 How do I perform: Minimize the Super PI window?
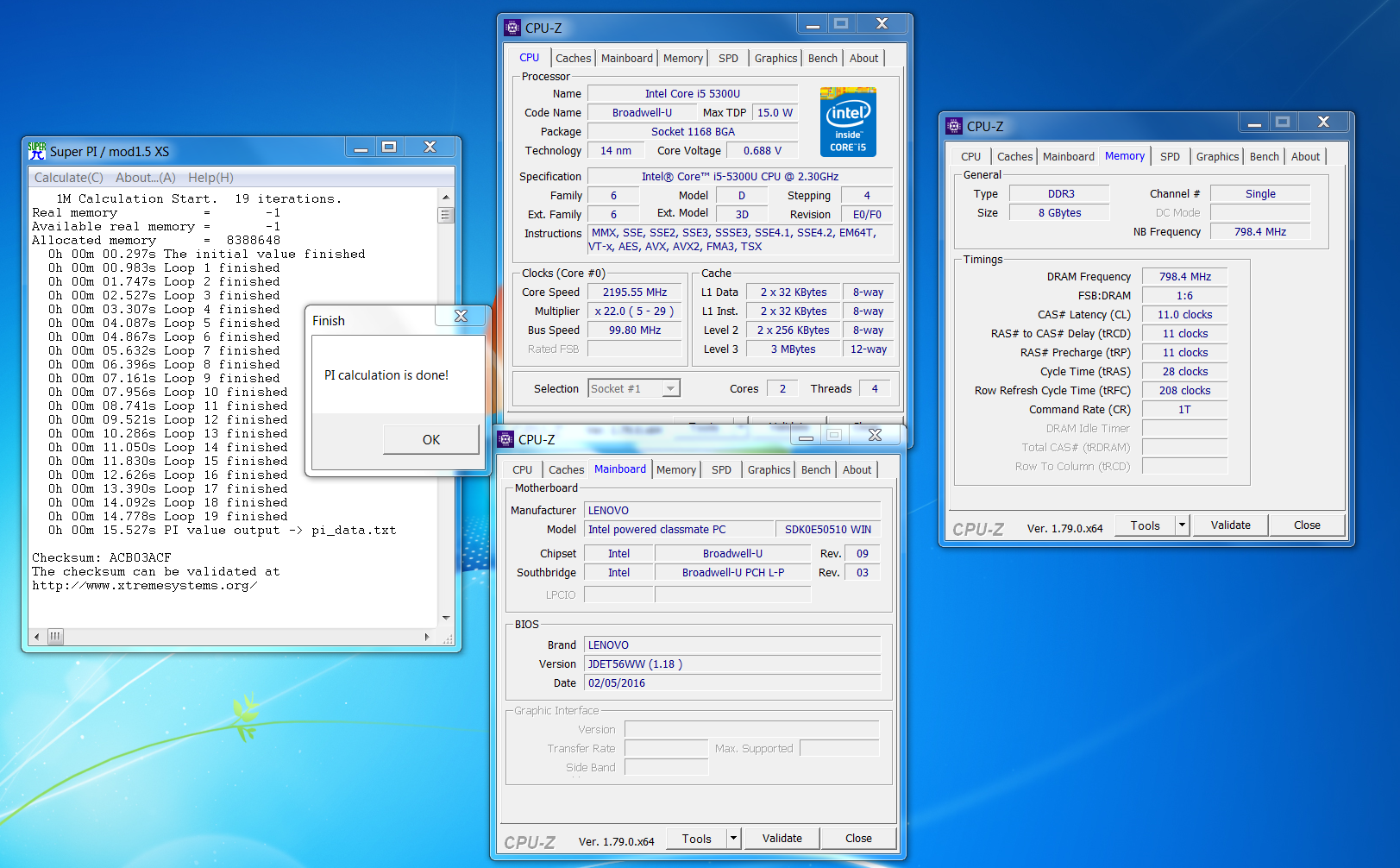click(x=361, y=148)
